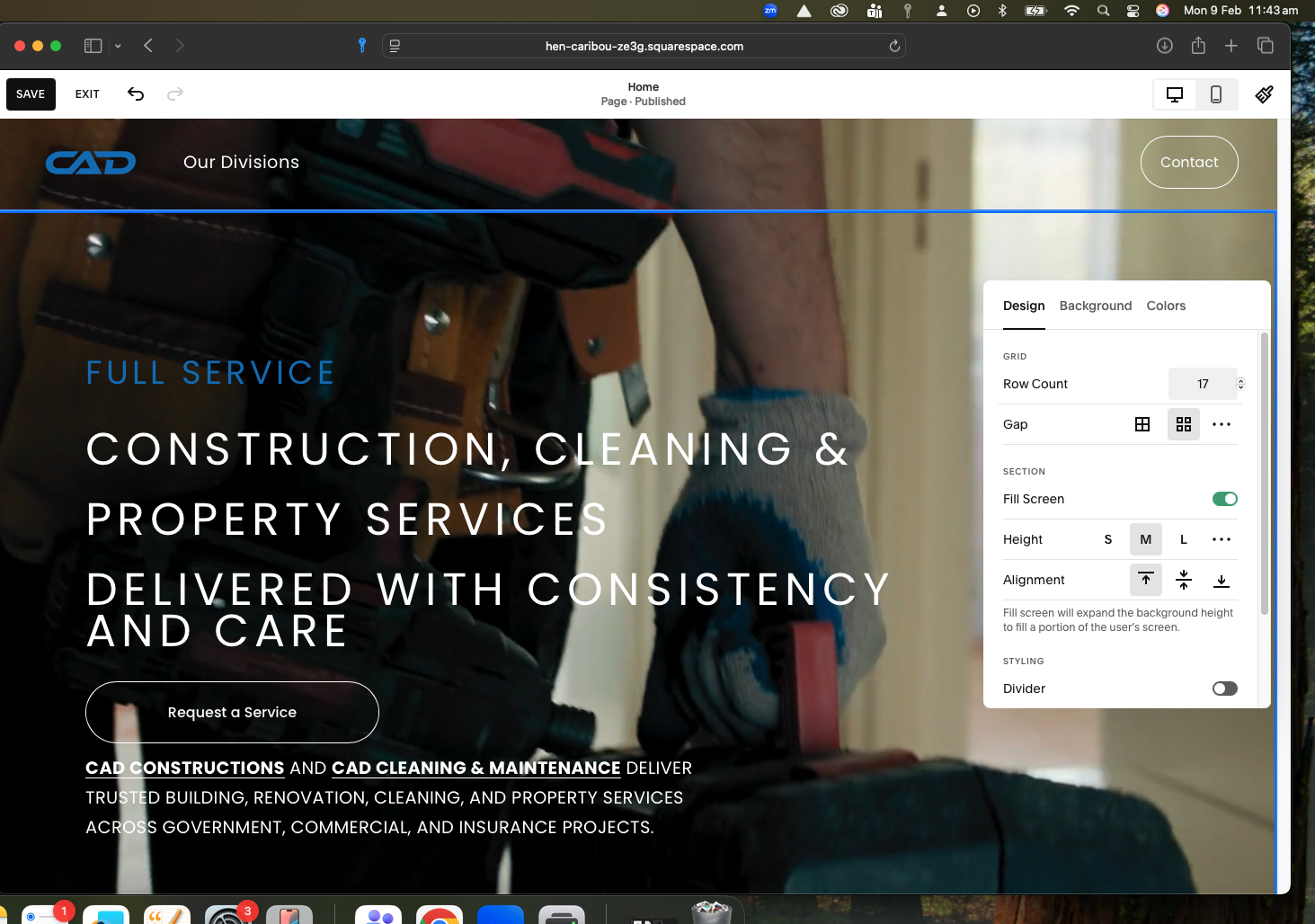Select height size M

1146,539
